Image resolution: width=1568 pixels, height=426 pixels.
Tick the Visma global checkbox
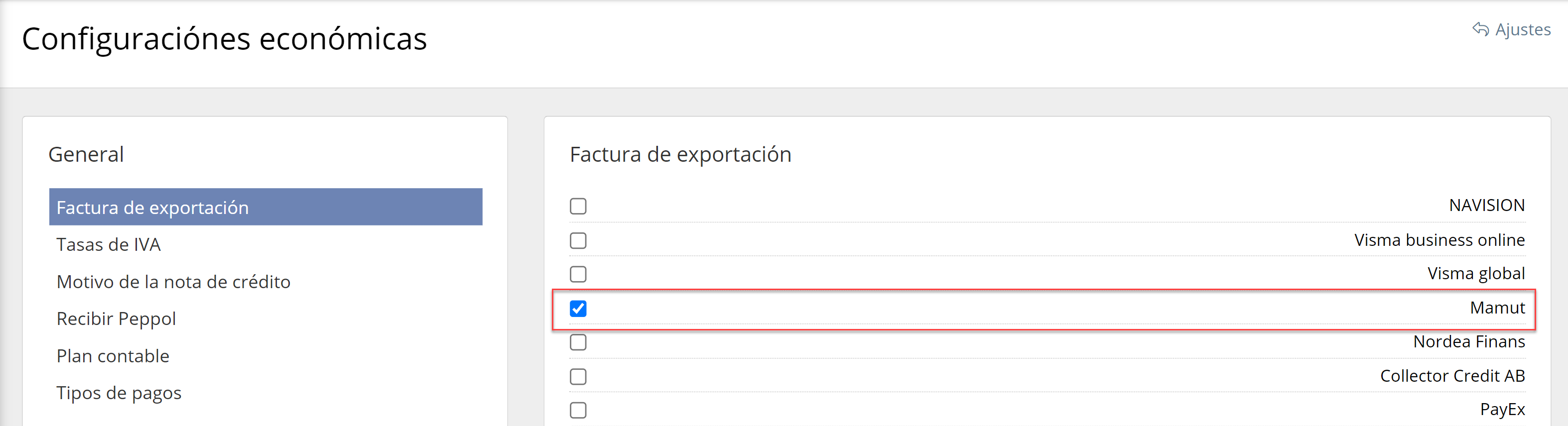click(578, 275)
